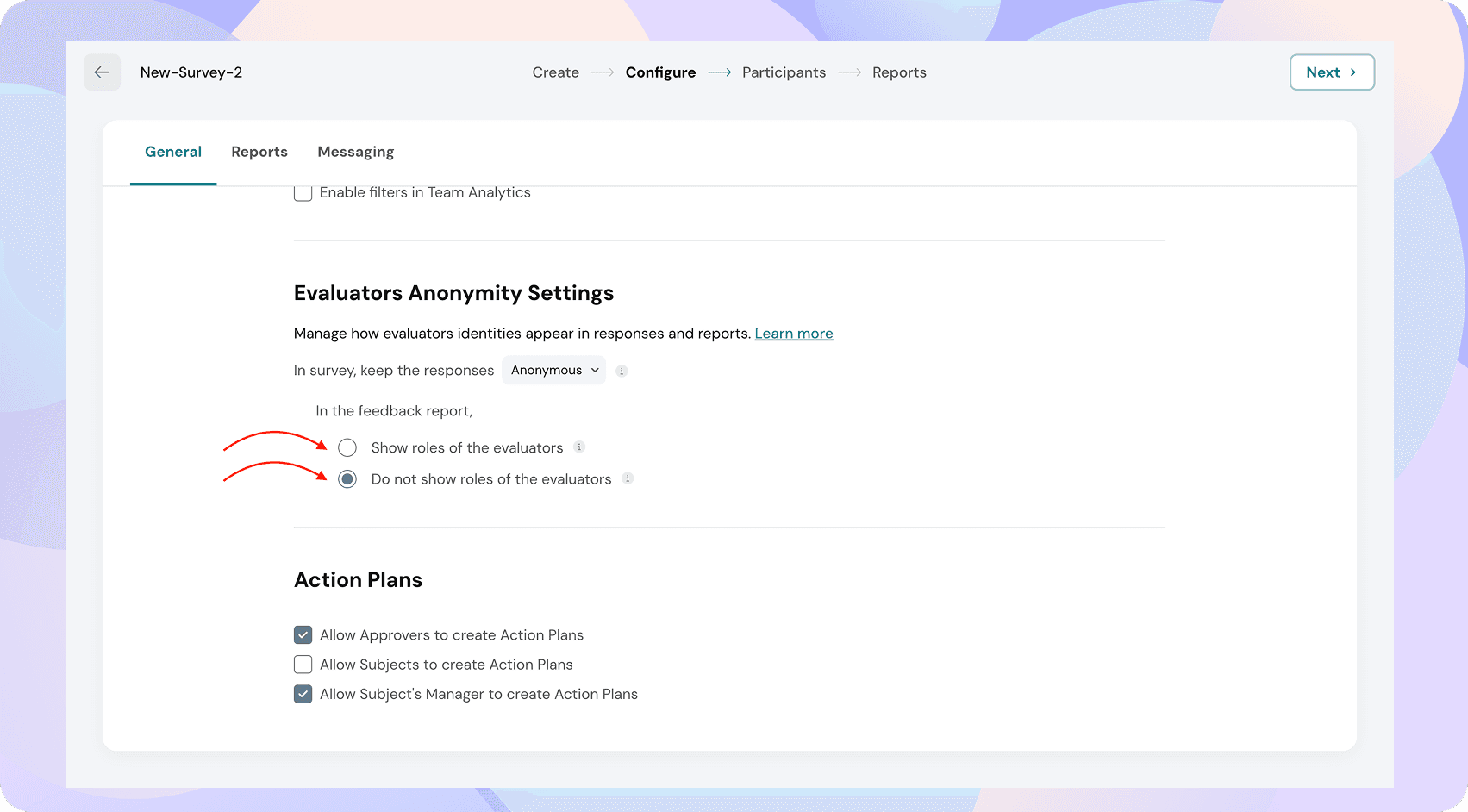Click info icon next to Do not show roles
This screenshot has height=812, width=1468.
click(x=628, y=478)
